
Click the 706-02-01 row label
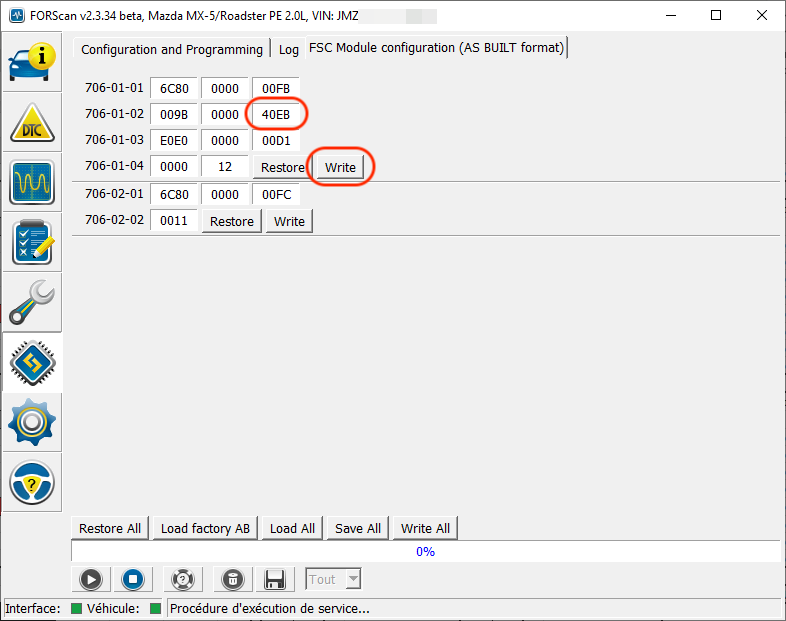coord(114,193)
